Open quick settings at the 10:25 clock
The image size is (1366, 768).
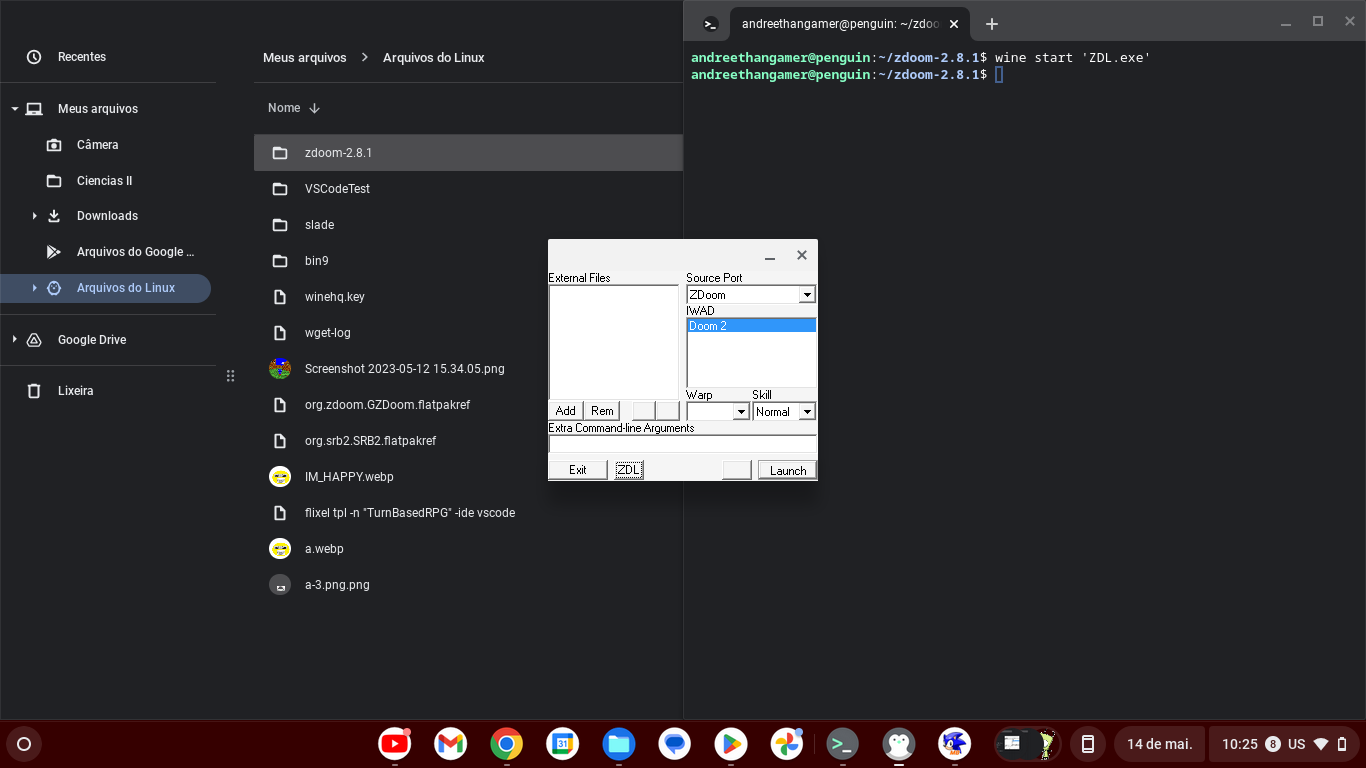(1284, 744)
